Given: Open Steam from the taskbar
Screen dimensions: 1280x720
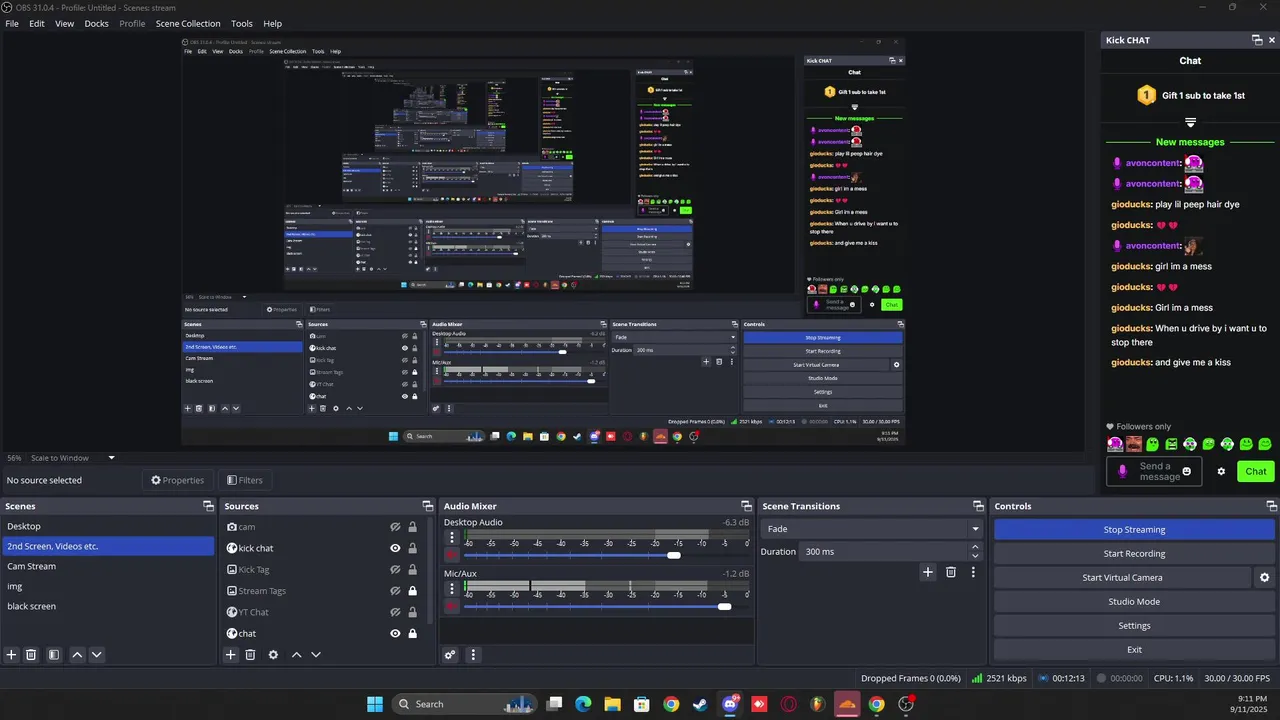Looking at the screenshot, I should point(700,704).
